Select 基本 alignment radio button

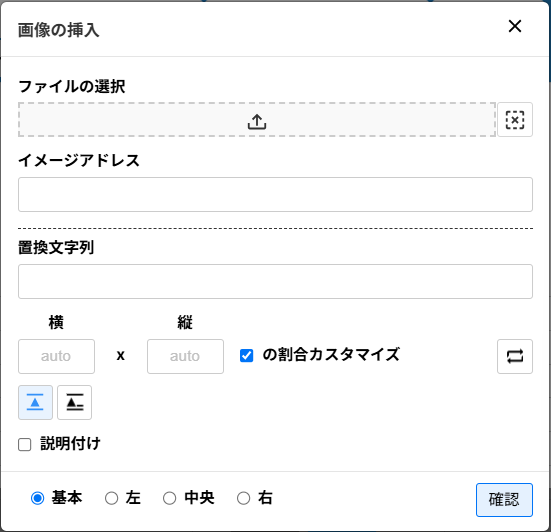(37, 498)
